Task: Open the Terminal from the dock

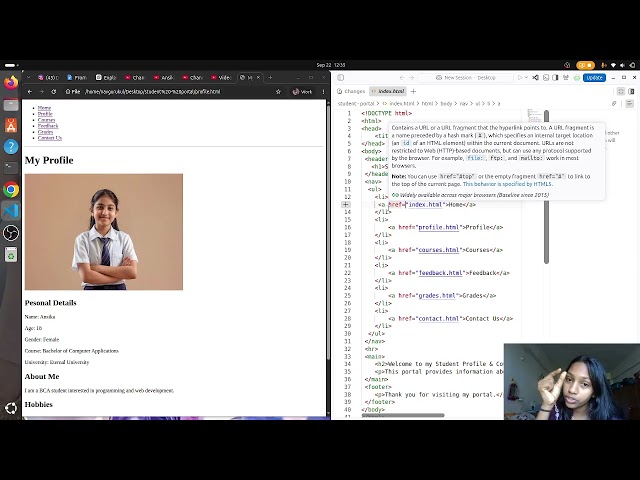Action: (x=11, y=168)
